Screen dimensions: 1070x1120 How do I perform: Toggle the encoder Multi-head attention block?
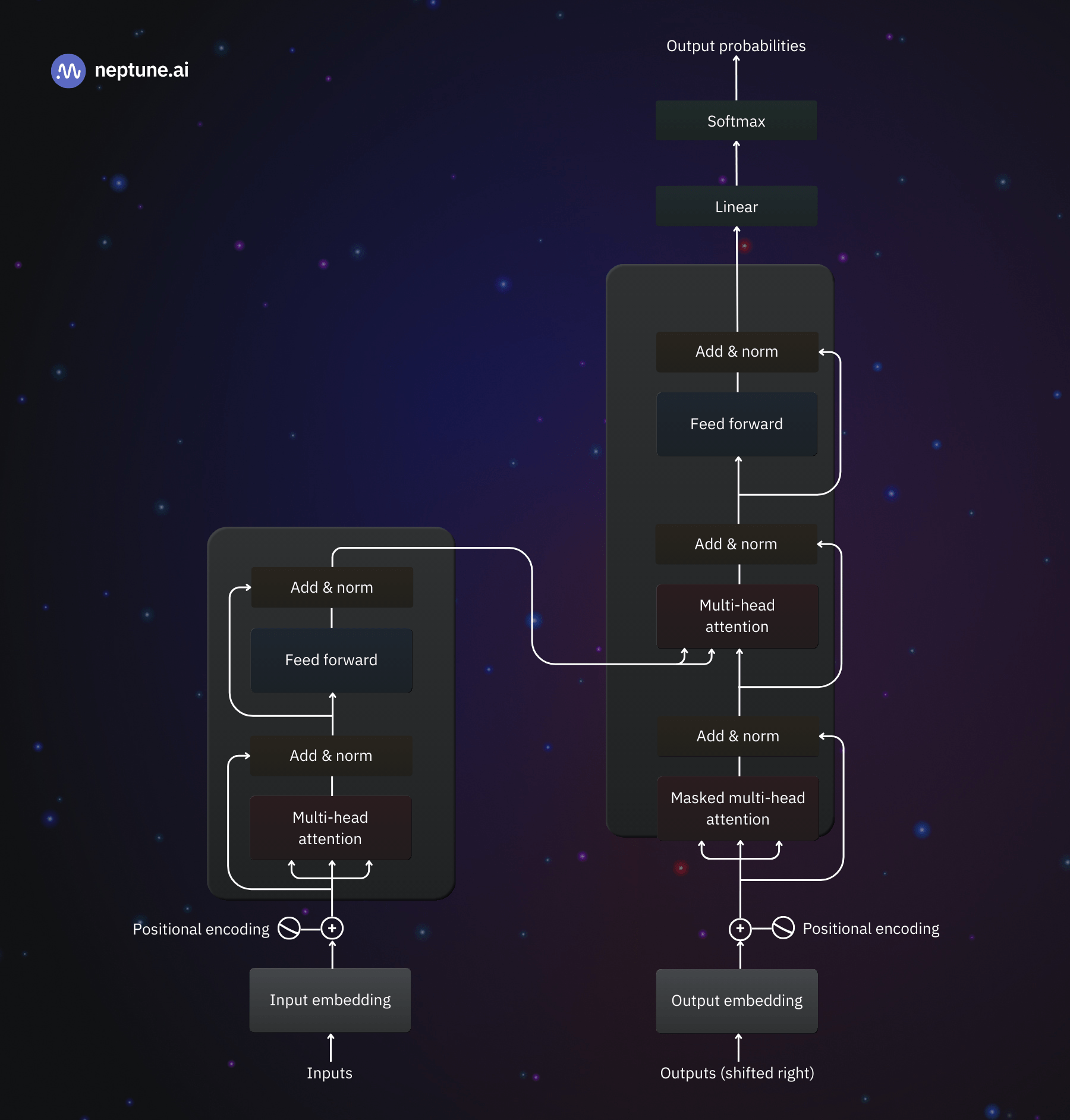point(331,828)
